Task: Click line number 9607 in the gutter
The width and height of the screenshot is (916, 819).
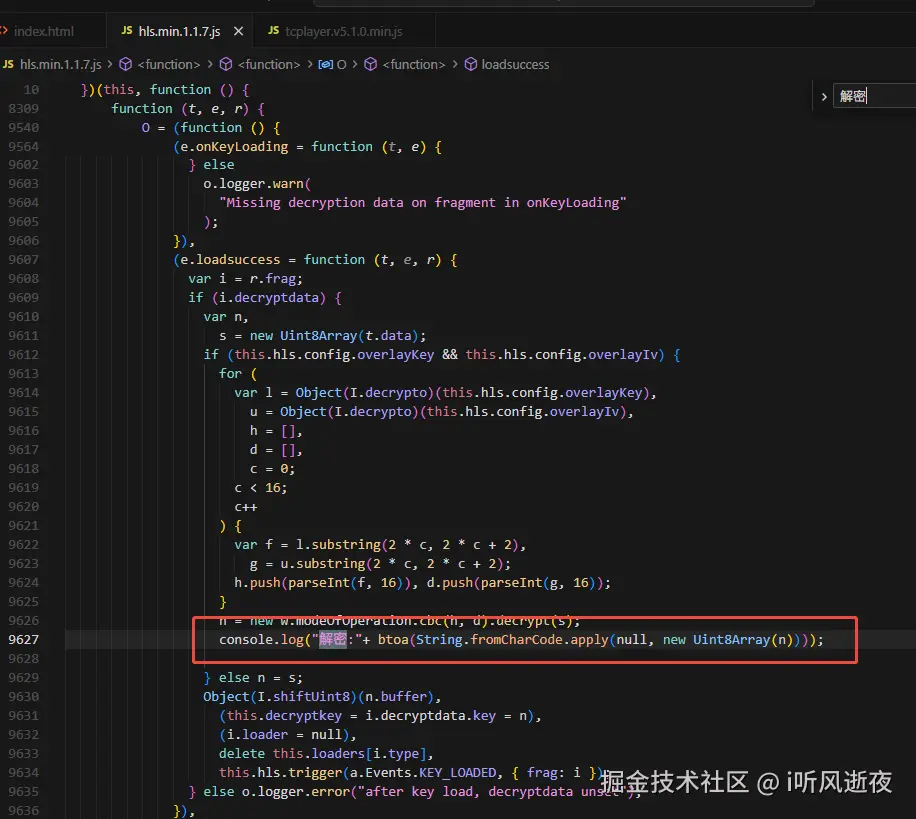Action: pyautogui.click(x=24, y=259)
